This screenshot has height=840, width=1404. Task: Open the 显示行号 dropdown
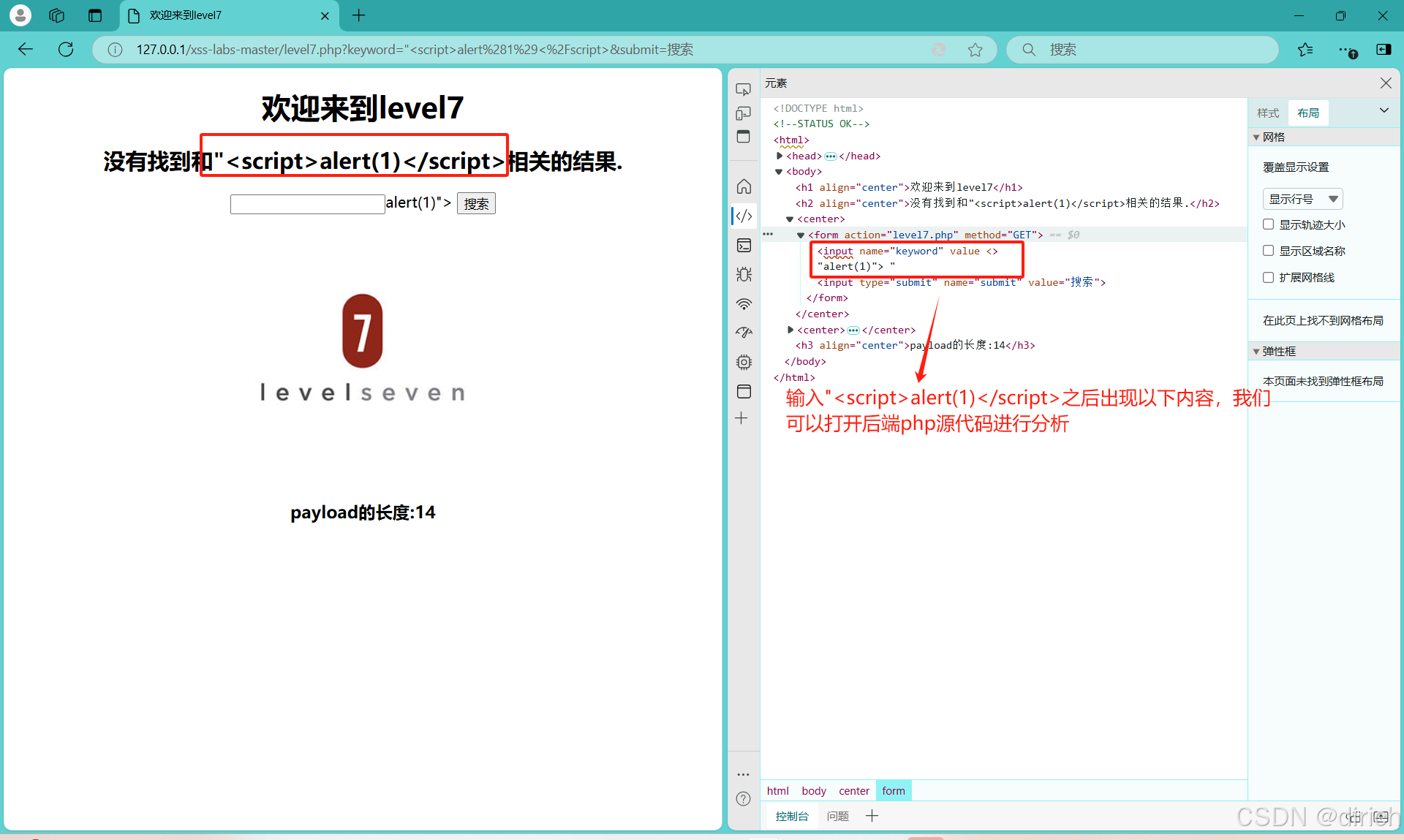click(x=1302, y=199)
